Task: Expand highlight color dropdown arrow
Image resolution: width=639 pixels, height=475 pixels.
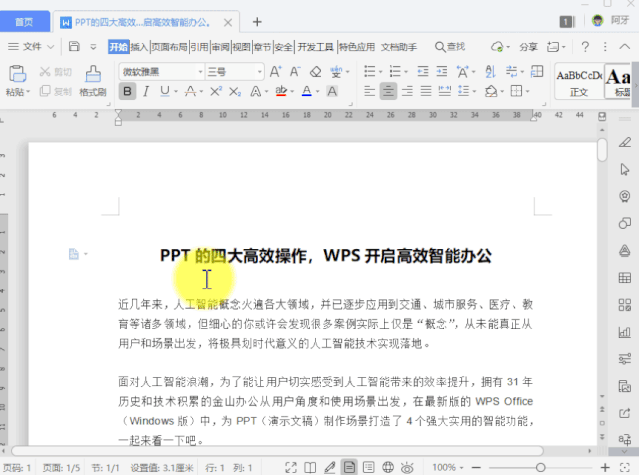Action: tap(292, 92)
